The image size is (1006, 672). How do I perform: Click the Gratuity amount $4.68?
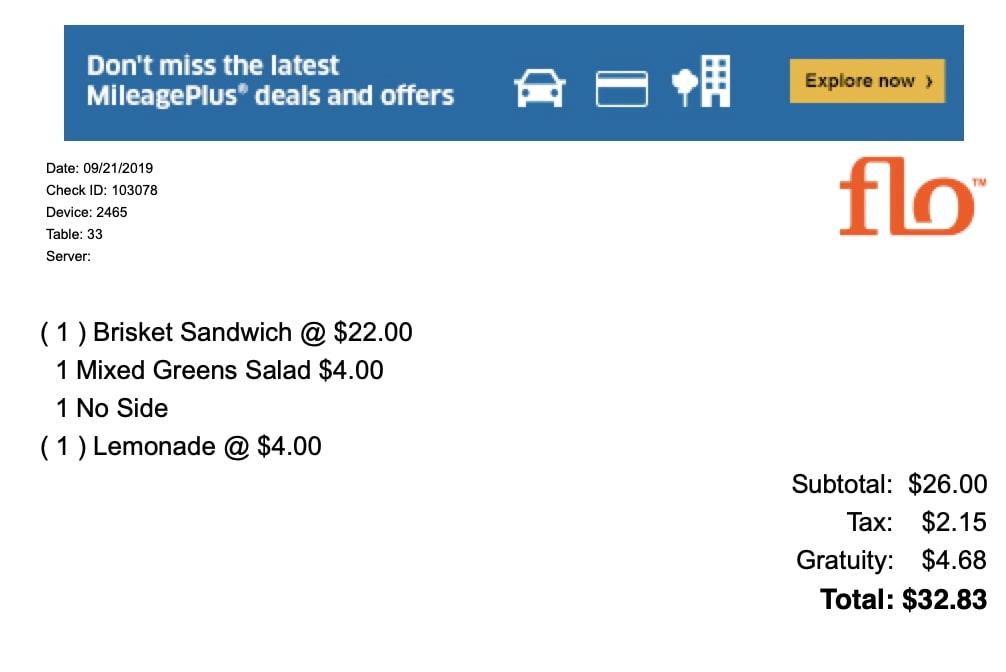pos(954,560)
